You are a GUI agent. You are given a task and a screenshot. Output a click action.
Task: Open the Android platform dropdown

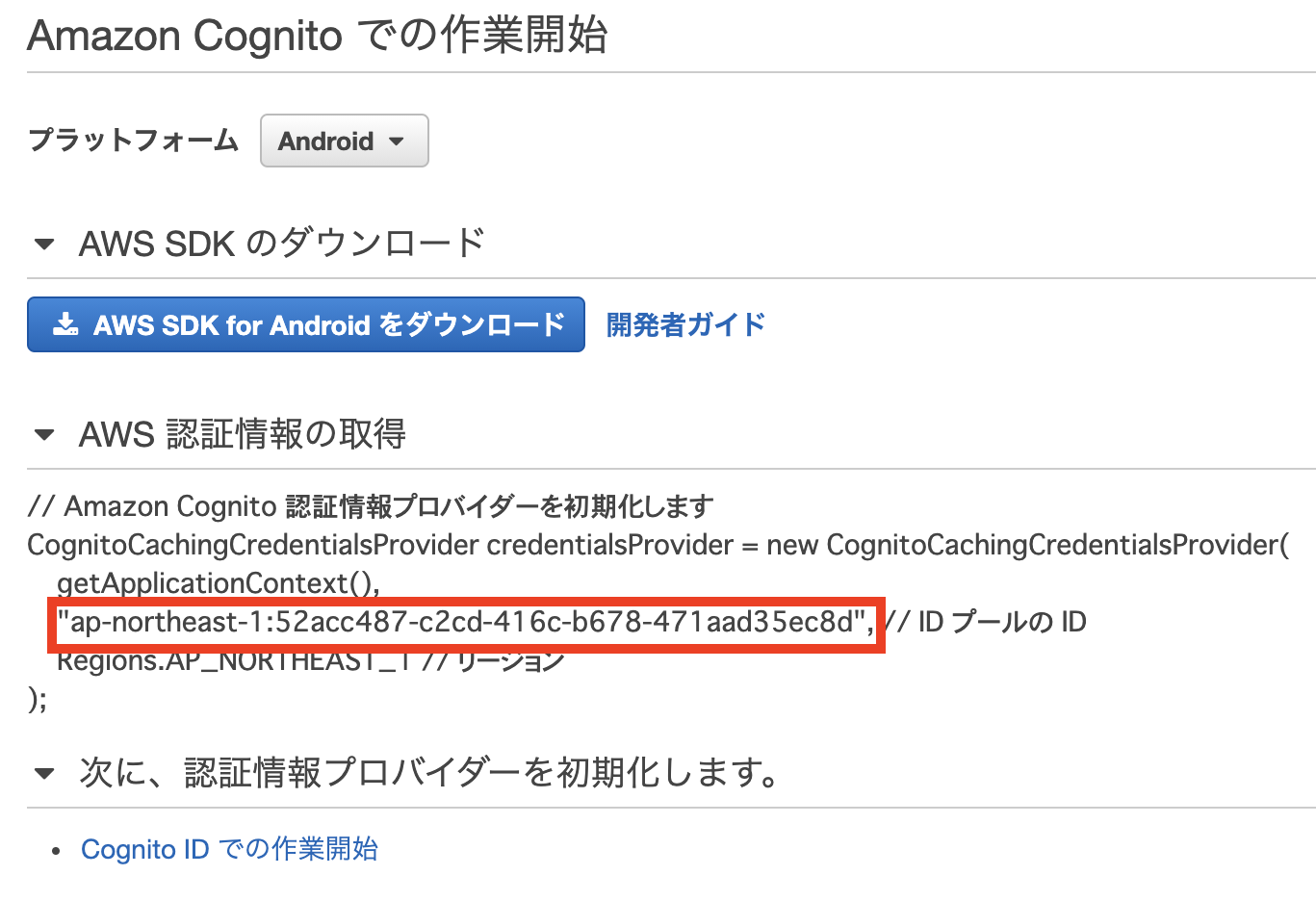point(344,141)
